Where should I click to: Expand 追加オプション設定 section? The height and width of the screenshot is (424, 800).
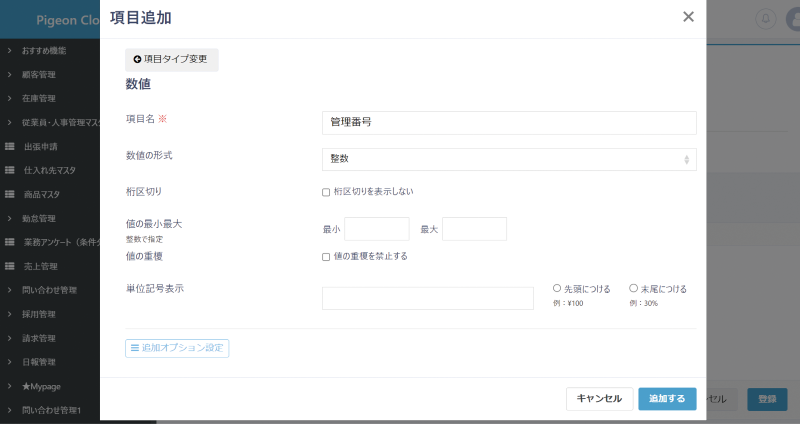(x=177, y=348)
